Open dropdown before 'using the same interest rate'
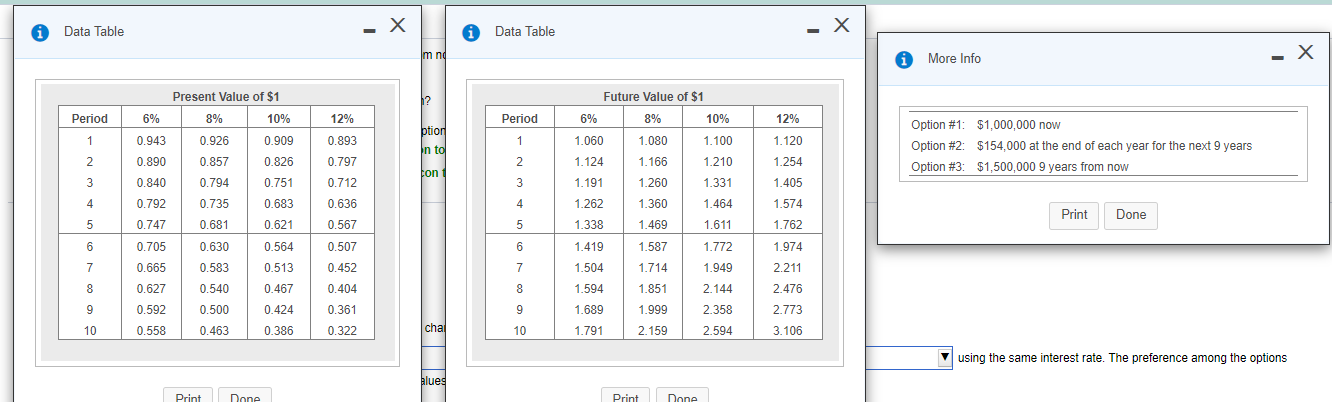 point(944,358)
